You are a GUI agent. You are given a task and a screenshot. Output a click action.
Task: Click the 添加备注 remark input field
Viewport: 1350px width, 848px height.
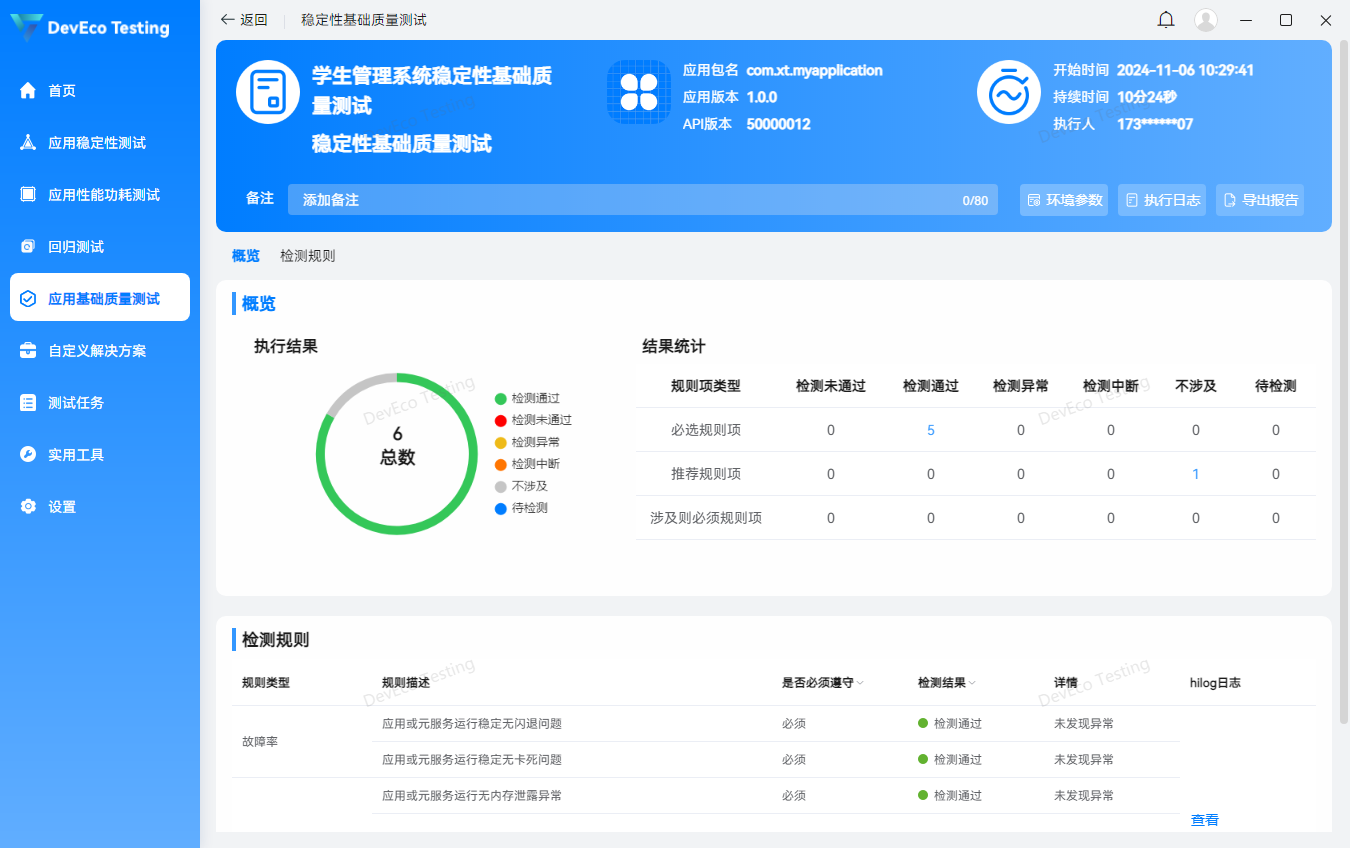point(643,200)
